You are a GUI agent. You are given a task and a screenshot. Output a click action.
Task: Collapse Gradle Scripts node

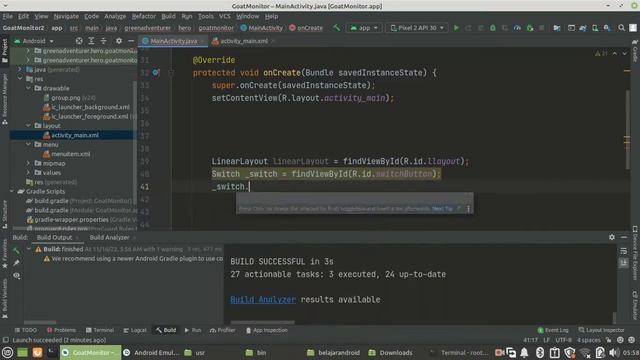point(12,191)
